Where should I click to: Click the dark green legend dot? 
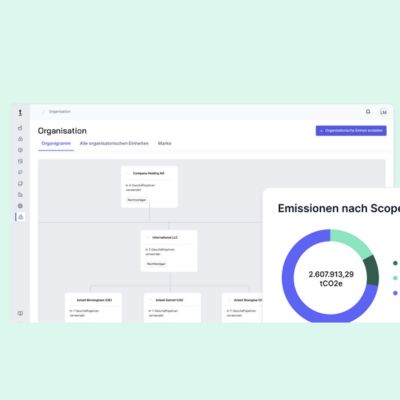tap(395, 263)
